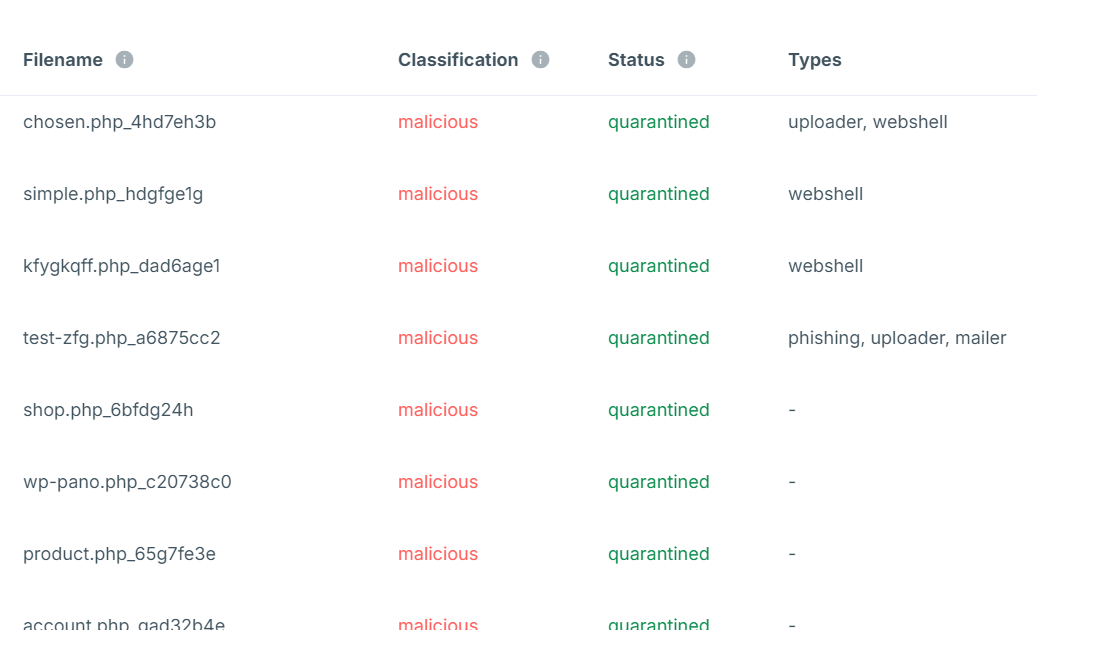Screen dimensions: 1118x652
Task: Click 'uploader, webshell' types text
Action: [867, 122]
